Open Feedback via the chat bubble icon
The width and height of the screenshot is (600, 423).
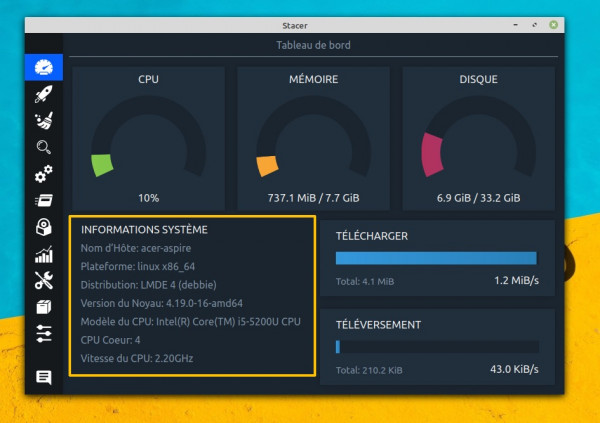click(43, 377)
